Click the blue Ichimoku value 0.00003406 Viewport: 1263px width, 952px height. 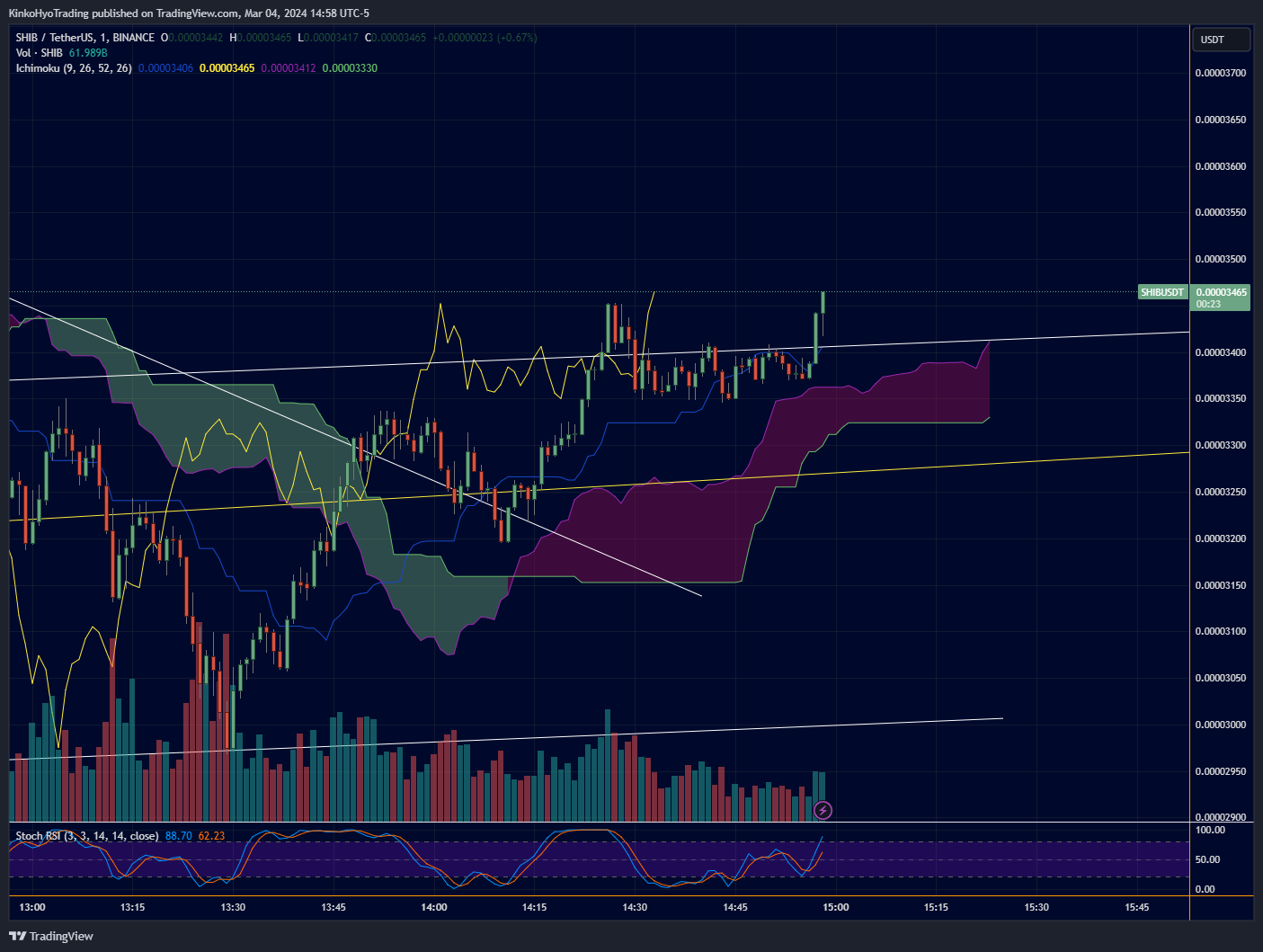165,68
